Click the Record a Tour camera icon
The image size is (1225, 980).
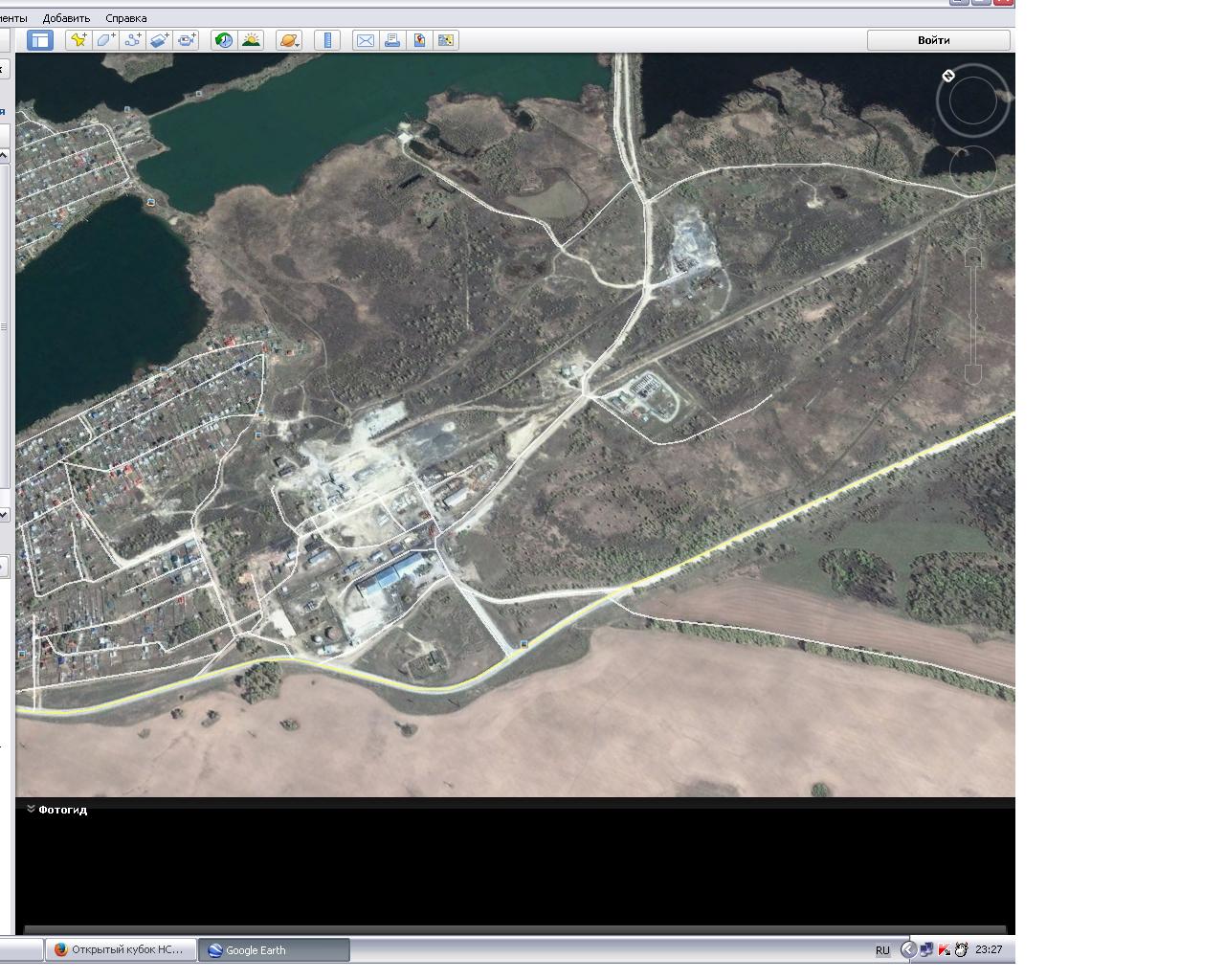(187, 40)
